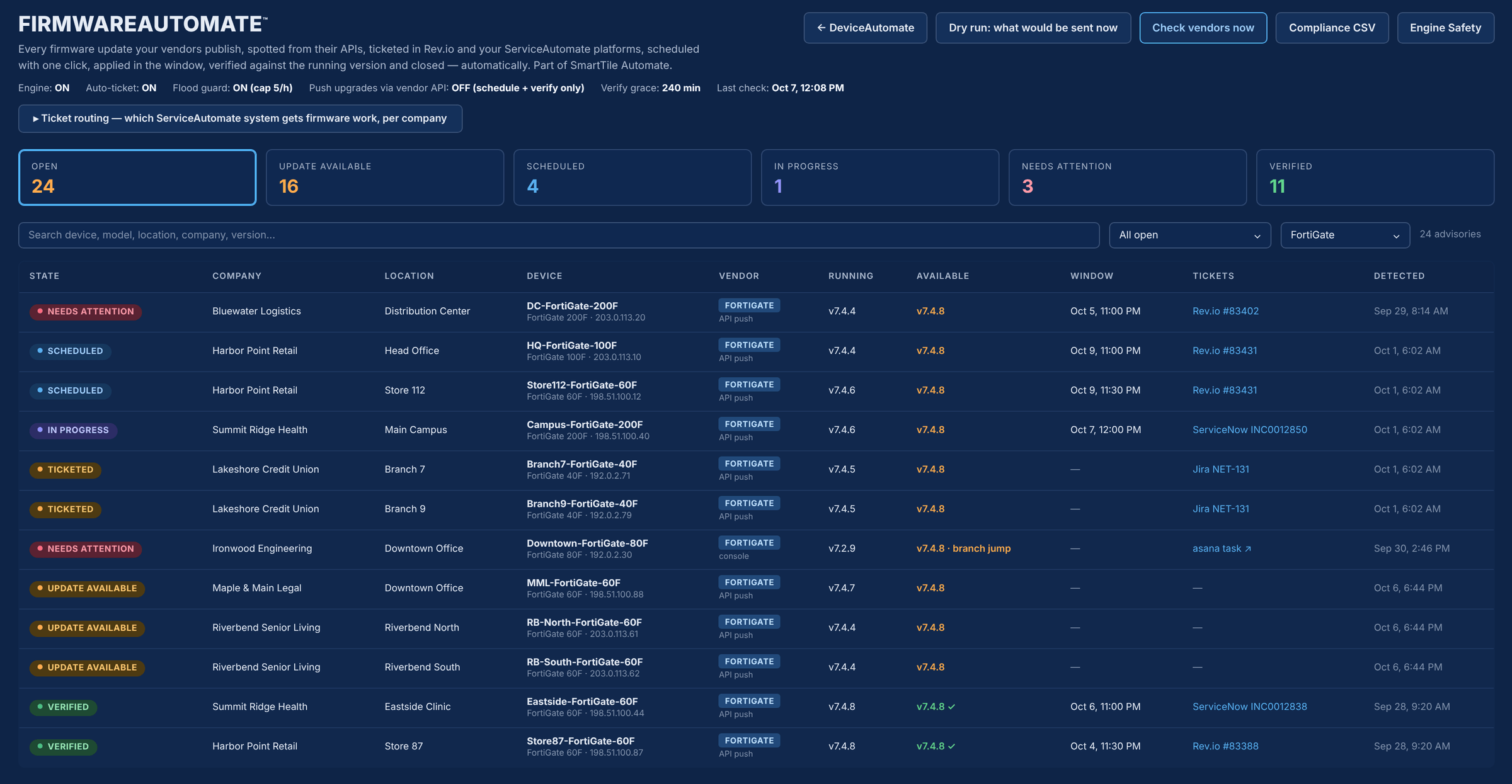Filter by Update Available 16 card

[385, 178]
